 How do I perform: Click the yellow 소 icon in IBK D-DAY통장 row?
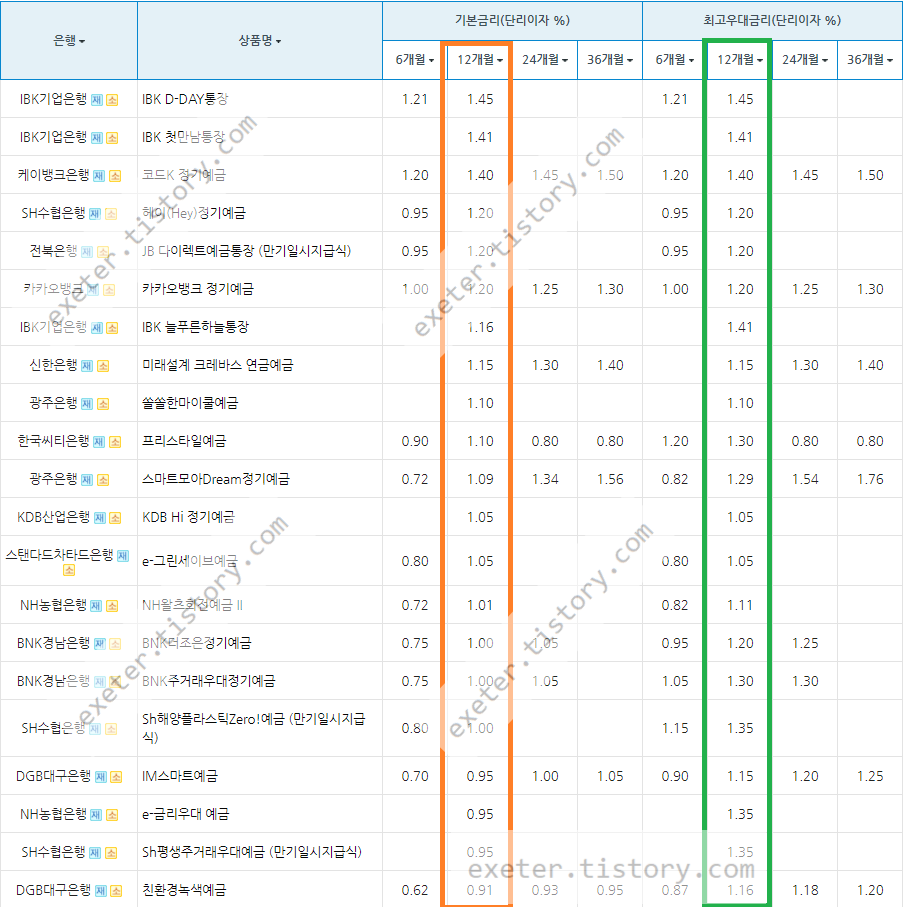point(112,100)
